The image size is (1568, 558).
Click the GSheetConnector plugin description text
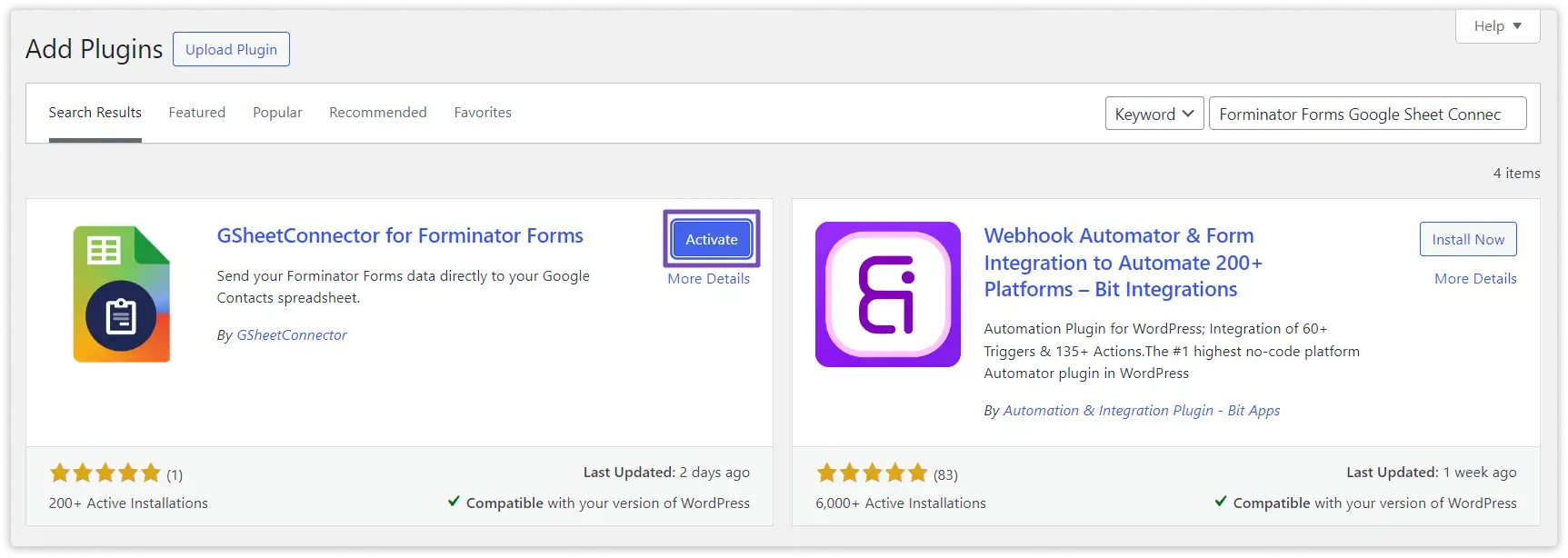(x=403, y=287)
